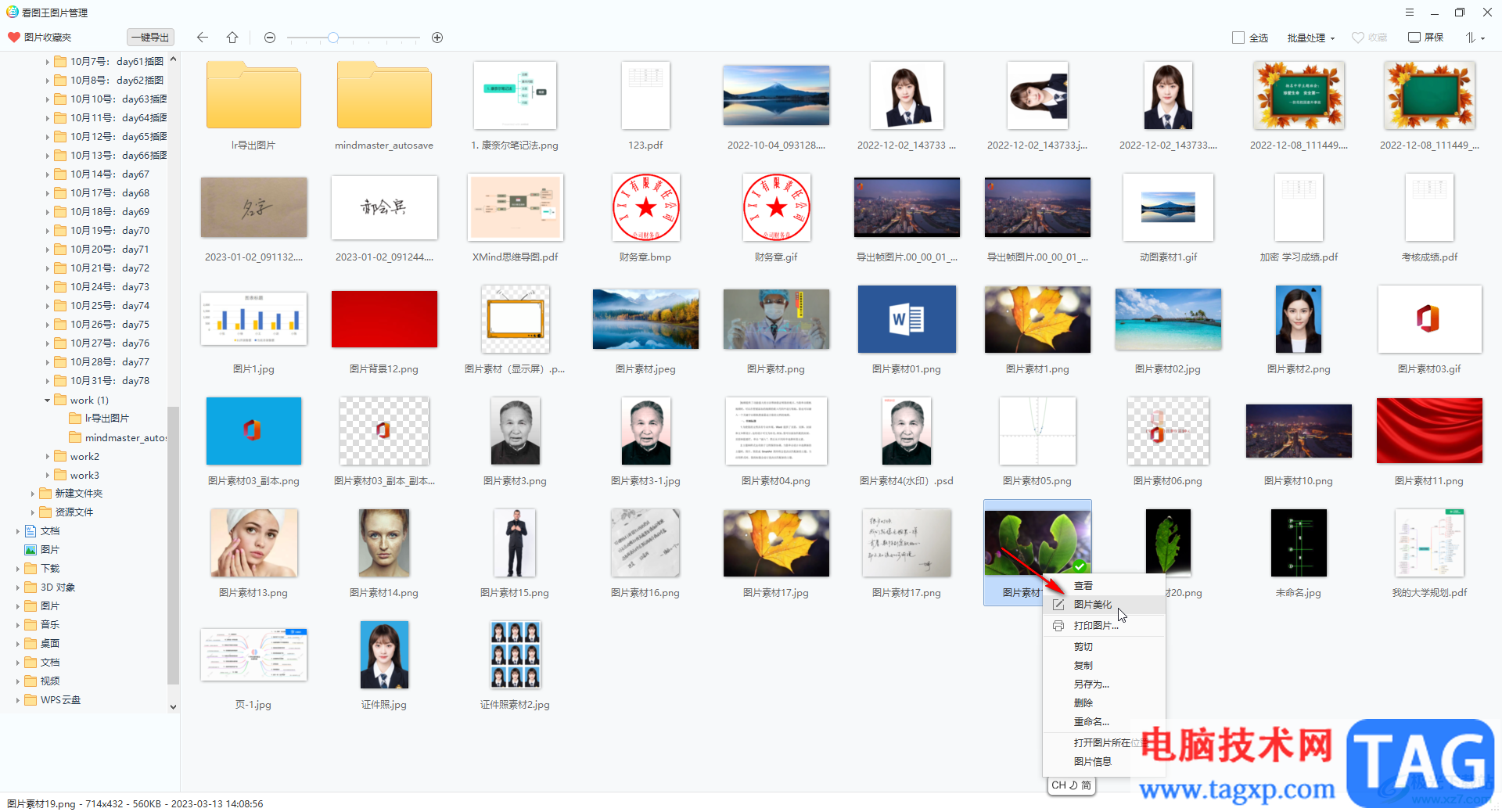1502x812 pixels.
Task: Select the 未命名.jpg thumbnail
Action: pyautogui.click(x=1299, y=543)
